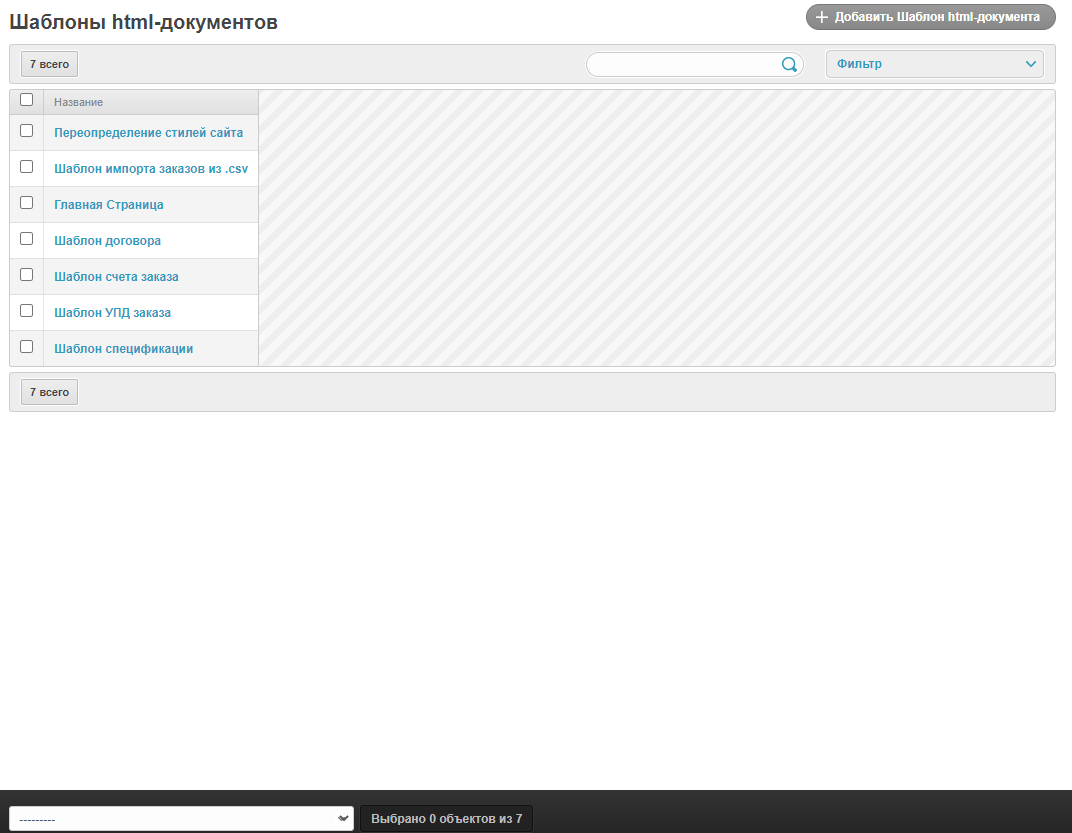Click the plus icon to add a template
Viewport: 1072px width, 833px height.
pyautogui.click(x=822, y=17)
